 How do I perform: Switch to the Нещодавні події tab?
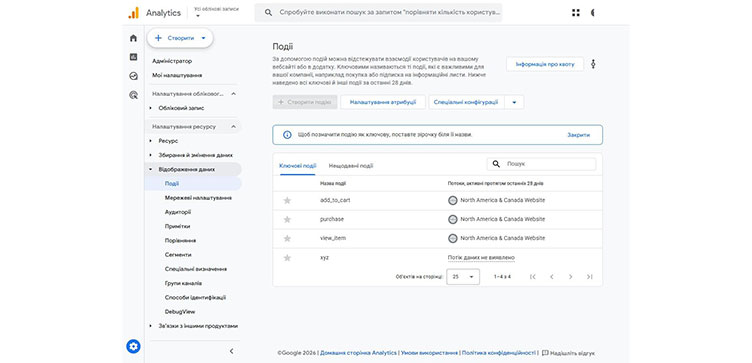click(x=351, y=166)
